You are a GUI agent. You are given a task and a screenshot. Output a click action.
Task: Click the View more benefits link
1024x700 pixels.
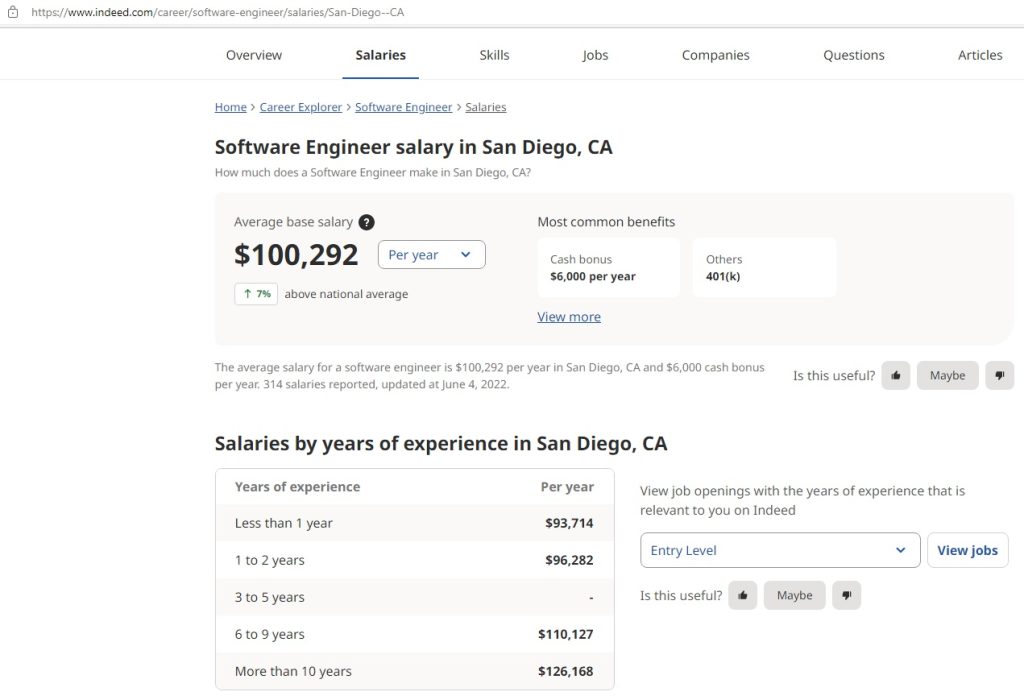click(x=569, y=317)
